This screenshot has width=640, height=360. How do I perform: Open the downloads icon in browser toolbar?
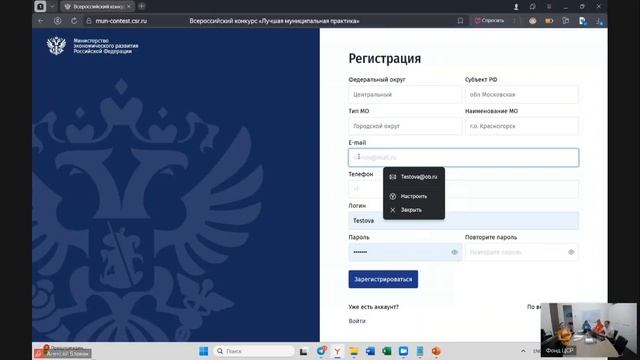599,21
